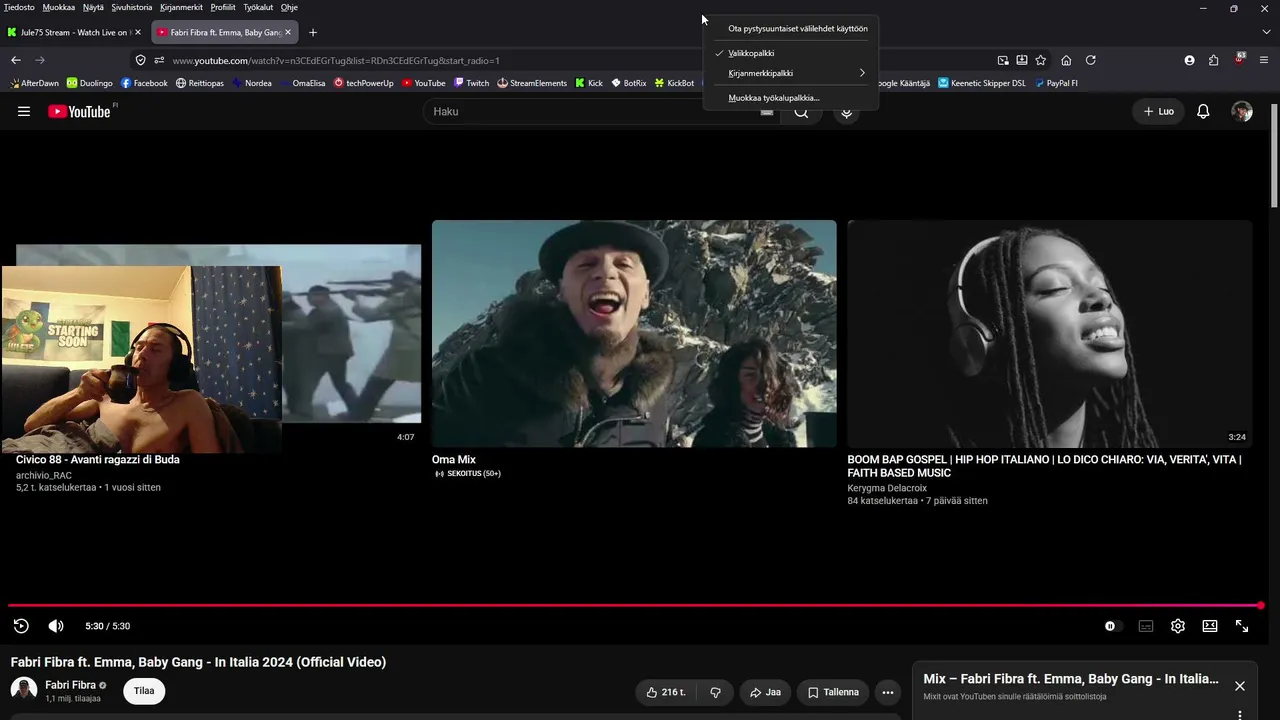Open the extensions puzzle icon
The height and width of the screenshot is (720, 1280).
click(1214, 60)
